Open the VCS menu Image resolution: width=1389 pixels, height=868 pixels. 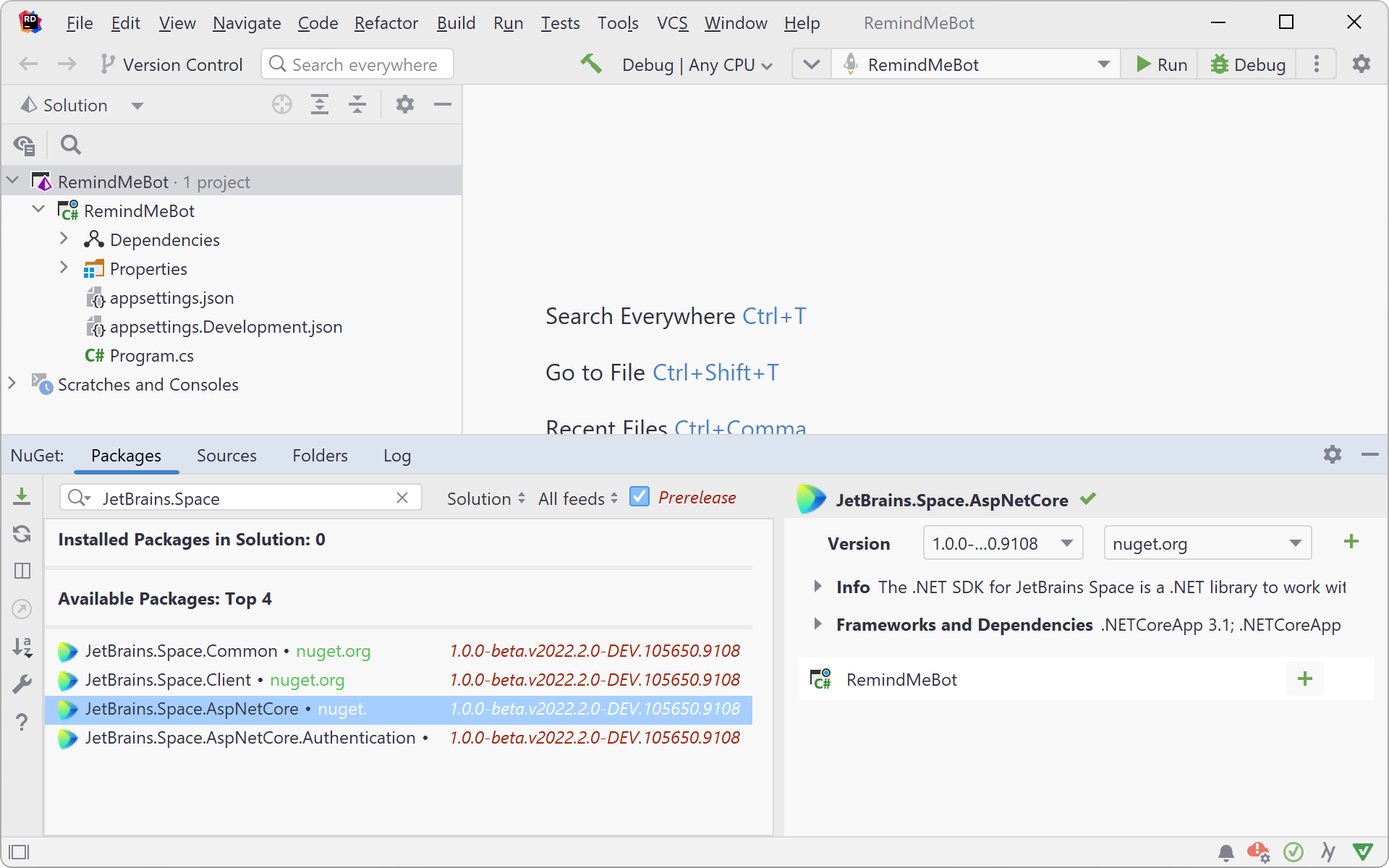point(672,23)
